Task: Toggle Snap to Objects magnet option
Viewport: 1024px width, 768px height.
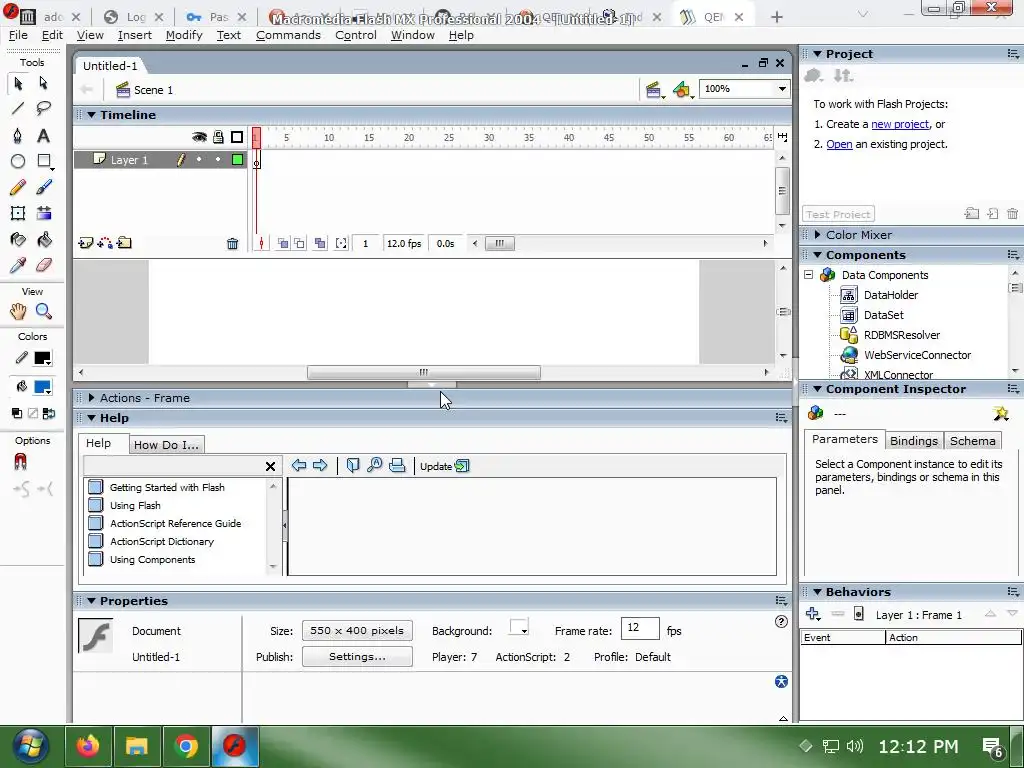Action: tap(20, 462)
